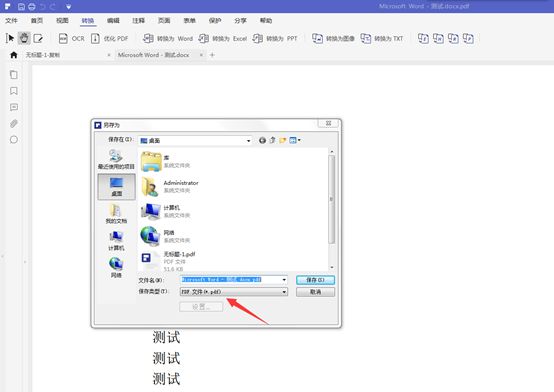Close the 无标题-1-复制 document tab
554x392 pixels.
(x=109, y=55)
